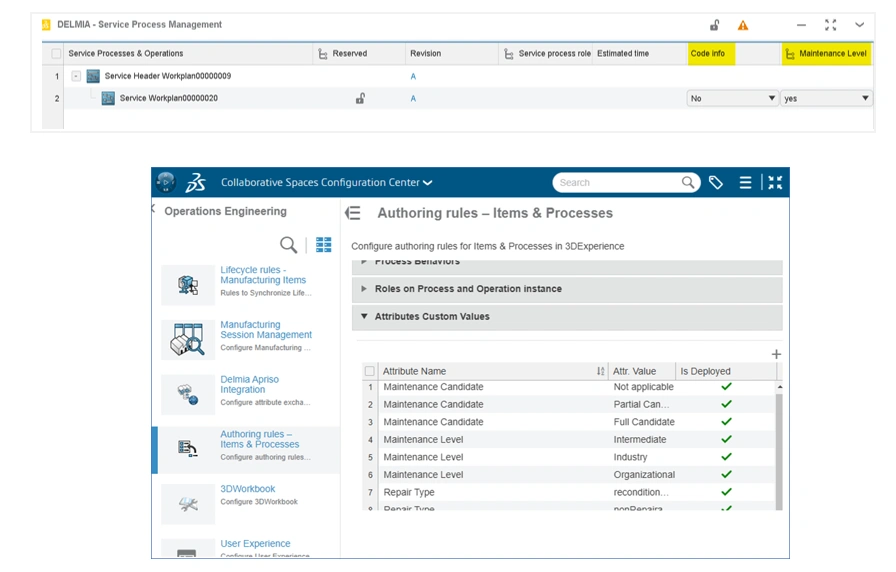The image size is (896, 572).
Task: Sort by Attribute Name sort icon
Action: click(601, 371)
